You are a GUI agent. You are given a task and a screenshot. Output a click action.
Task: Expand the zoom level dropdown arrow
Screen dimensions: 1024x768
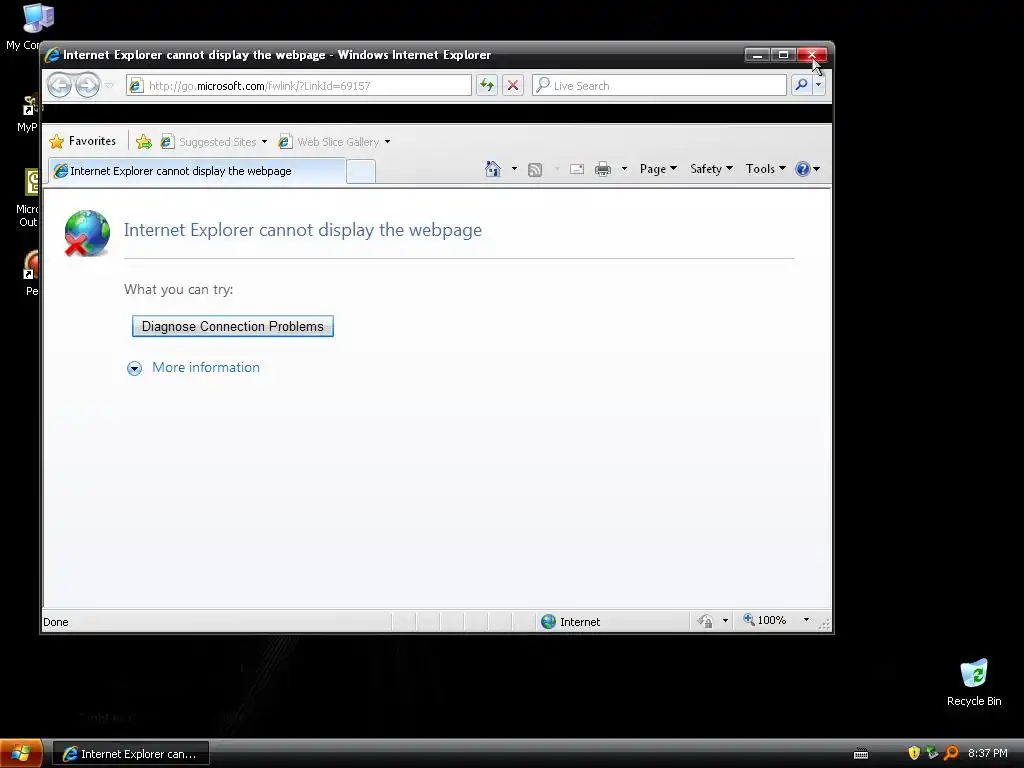[x=806, y=620]
